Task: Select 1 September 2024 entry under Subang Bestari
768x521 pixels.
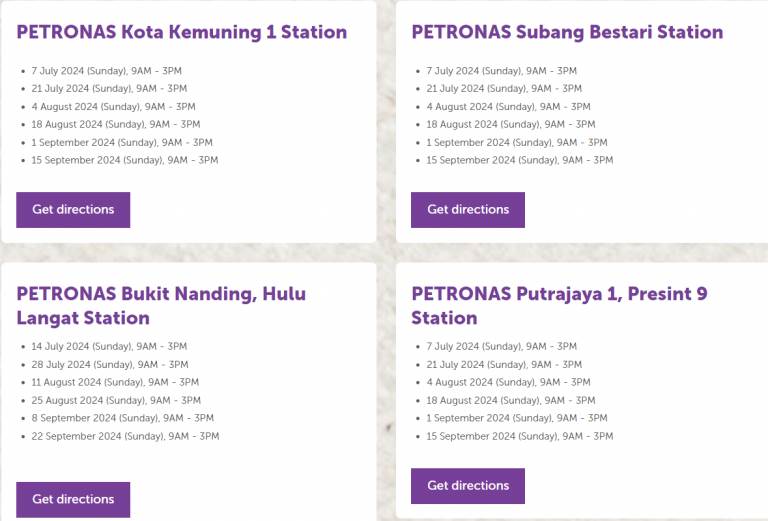Action: click(x=517, y=142)
